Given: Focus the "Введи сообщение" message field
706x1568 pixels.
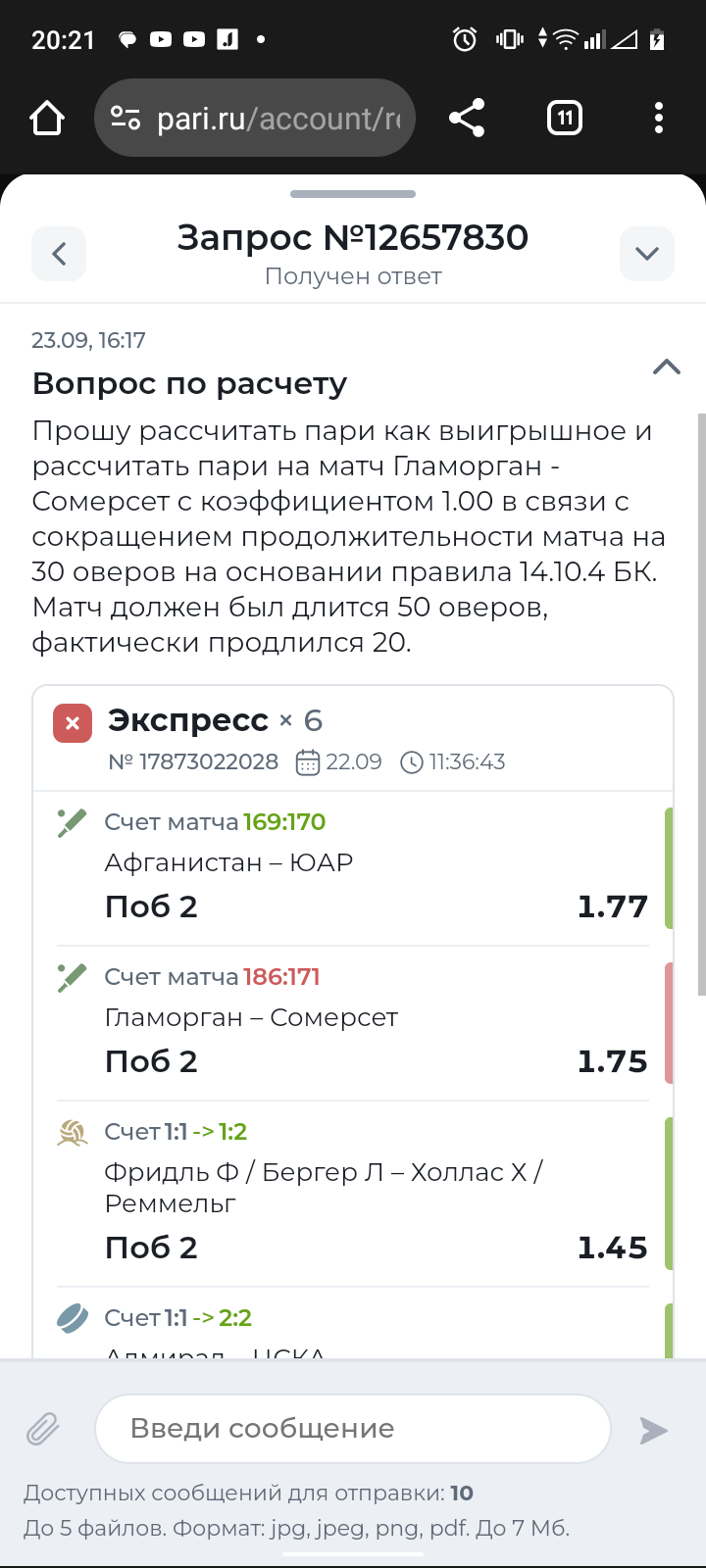Looking at the screenshot, I should coord(353,1429).
